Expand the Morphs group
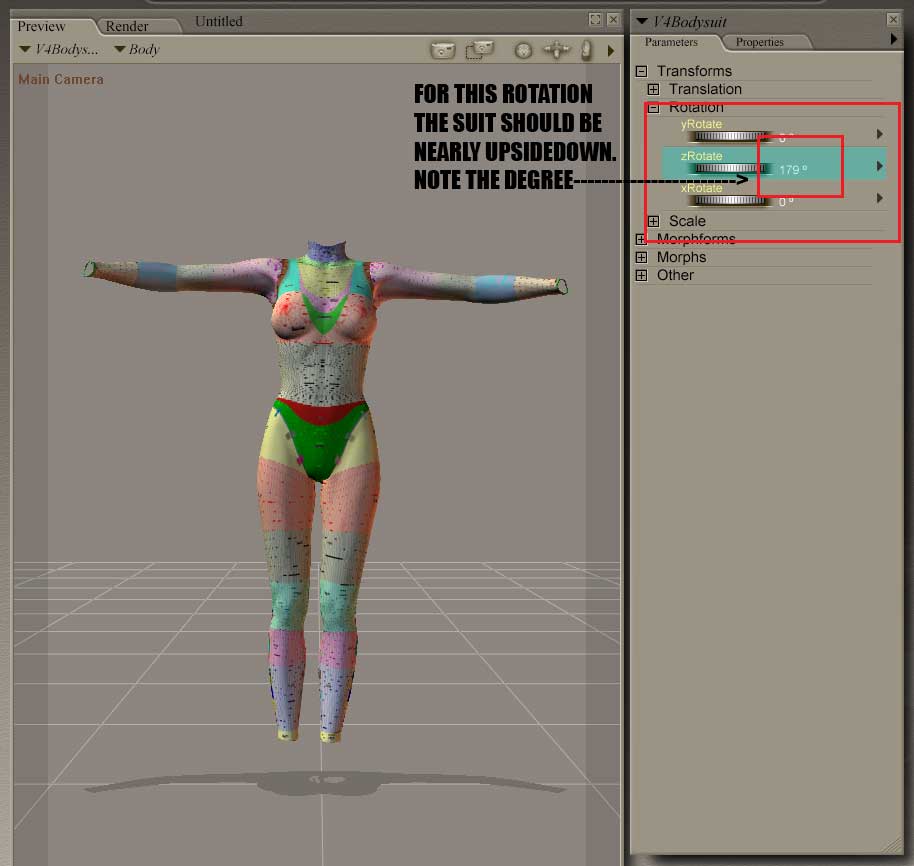This screenshot has width=914, height=866. (642, 257)
